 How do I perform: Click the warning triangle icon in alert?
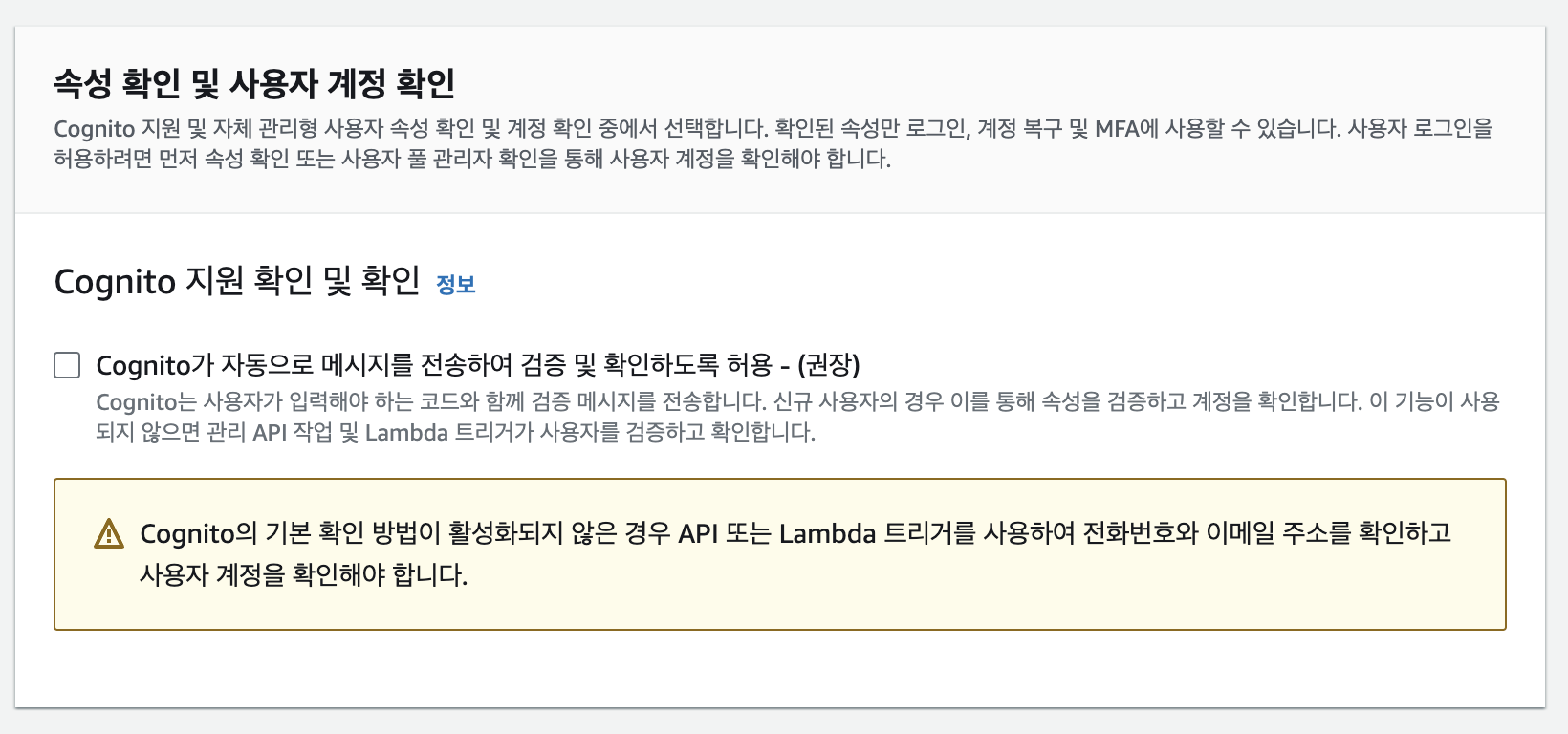click(x=109, y=534)
